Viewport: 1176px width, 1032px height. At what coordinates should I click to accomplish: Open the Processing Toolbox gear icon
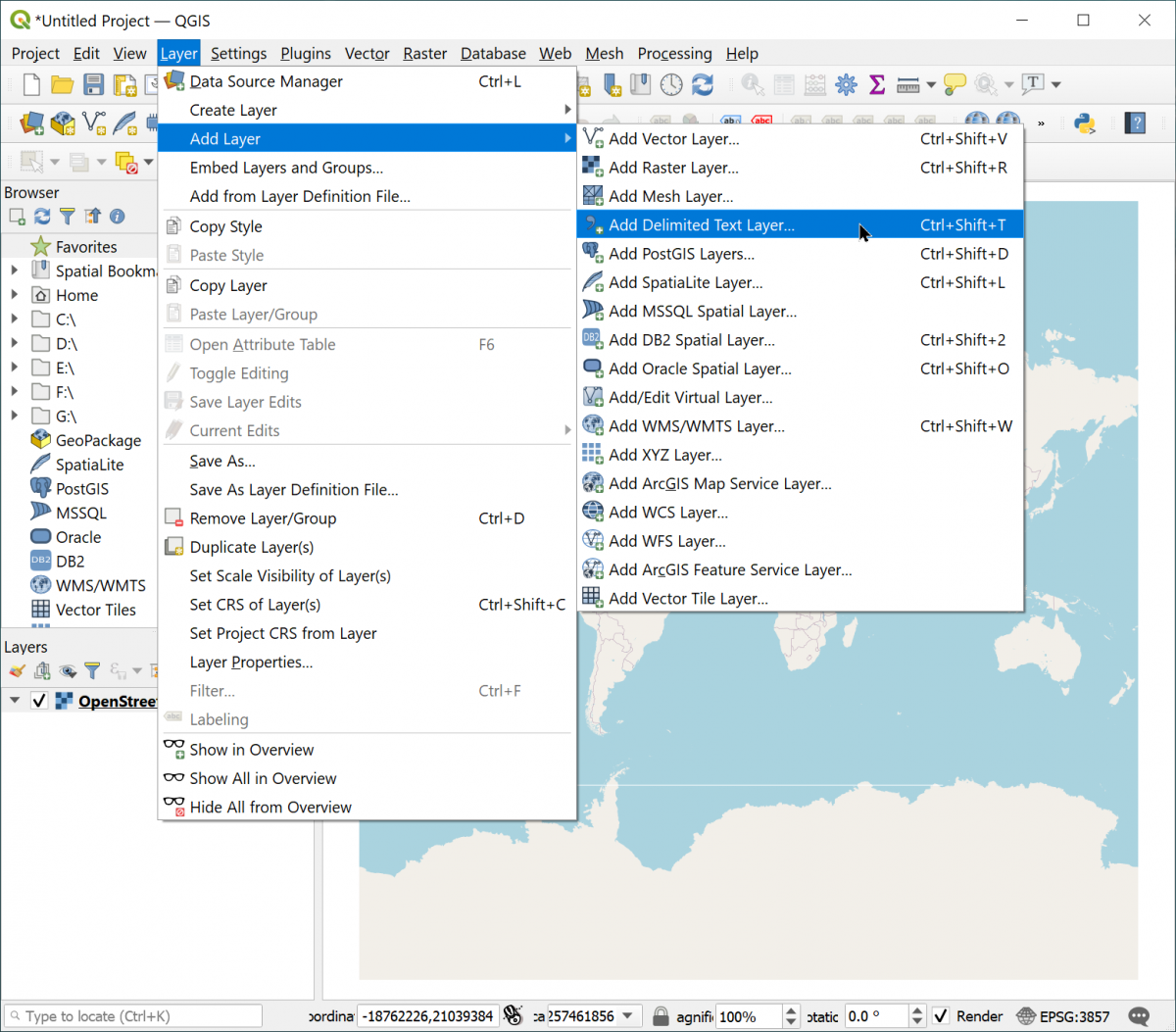pos(846,85)
